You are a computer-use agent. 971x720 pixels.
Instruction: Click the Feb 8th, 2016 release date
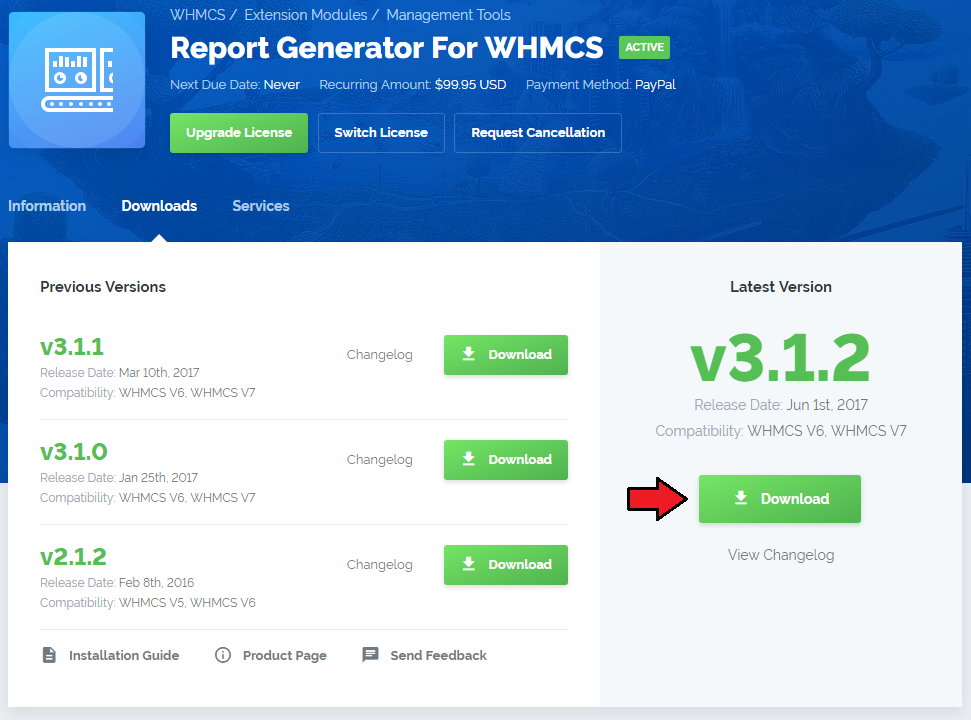tap(157, 583)
